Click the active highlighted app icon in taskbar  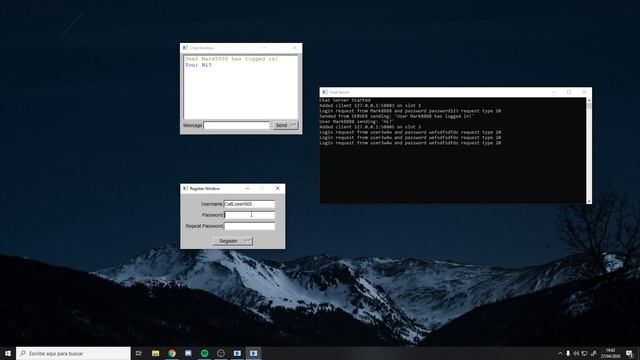(x=253, y=353)
